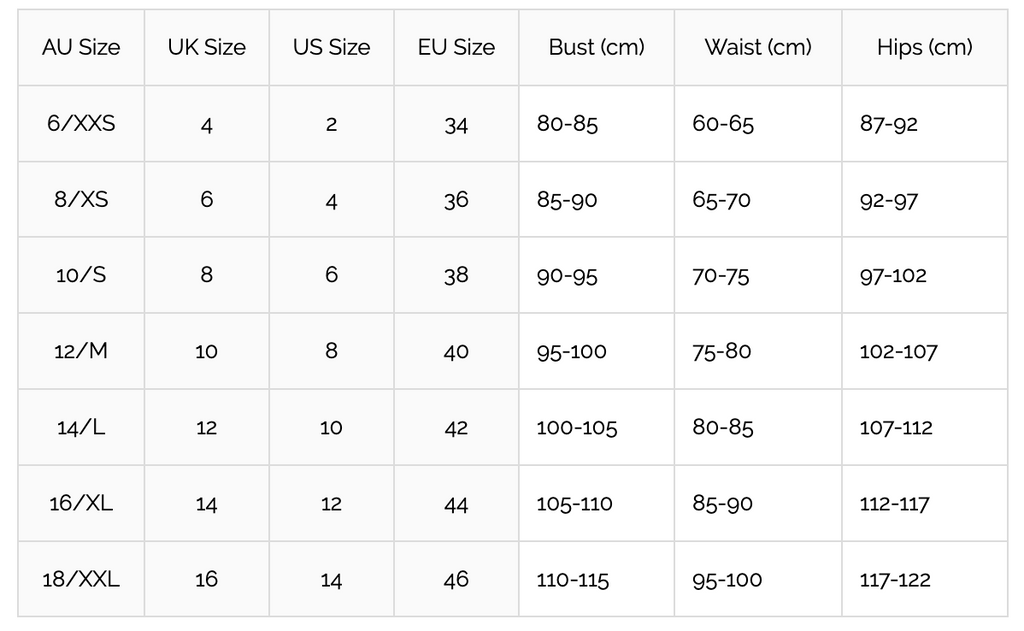Select the Hips (cm) header cell
The image size is (1024, 631).
tap(924, 47)
